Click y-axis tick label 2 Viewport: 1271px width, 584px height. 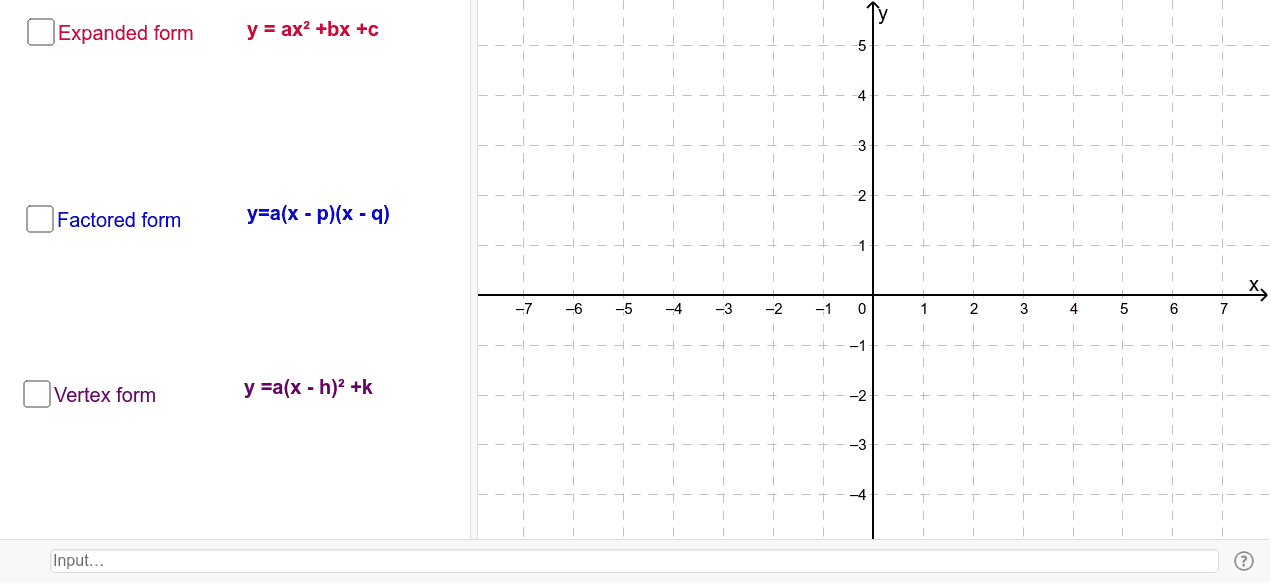(861, 196)
